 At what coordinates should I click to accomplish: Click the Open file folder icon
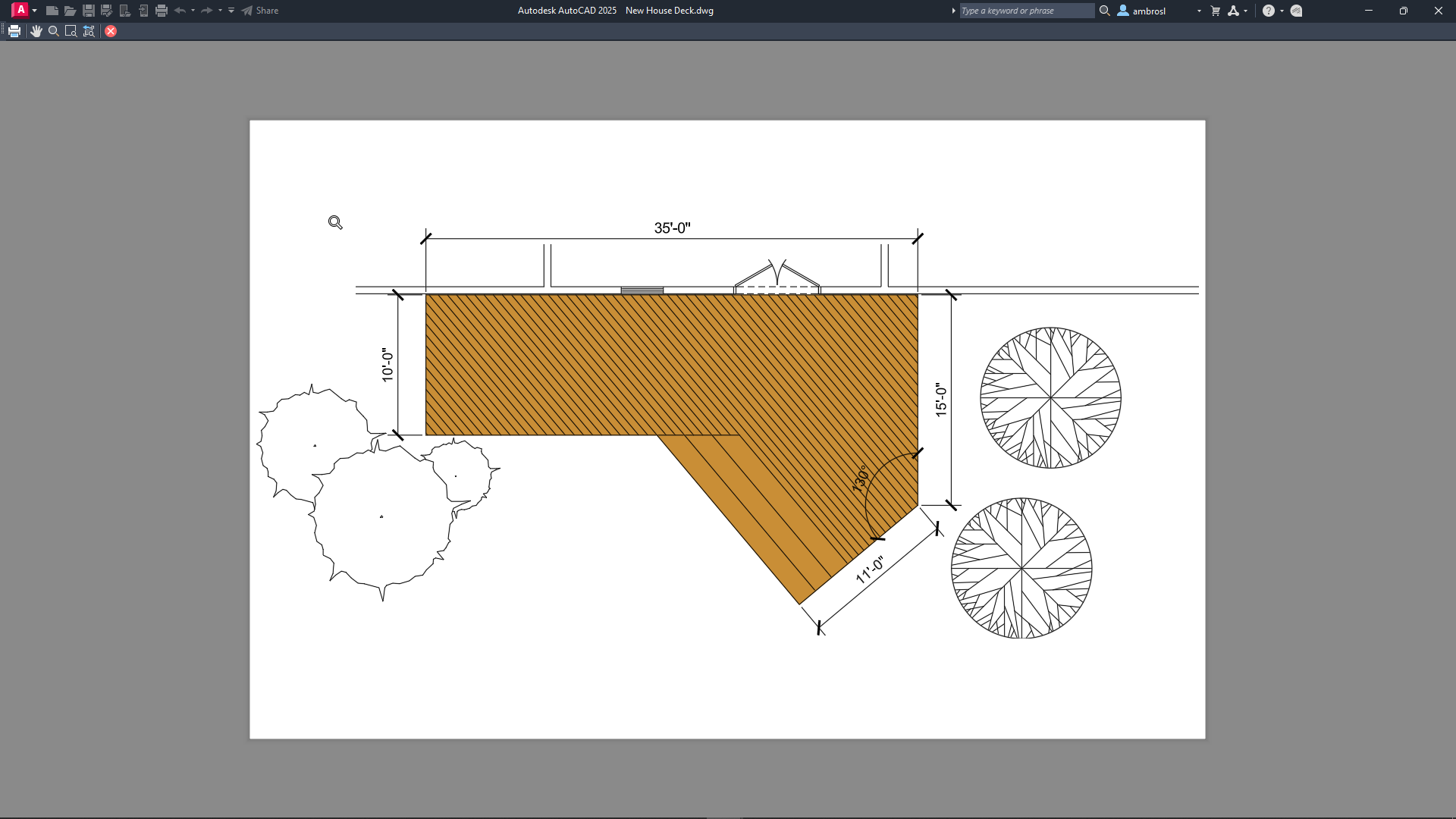click(x=70, y=11)
